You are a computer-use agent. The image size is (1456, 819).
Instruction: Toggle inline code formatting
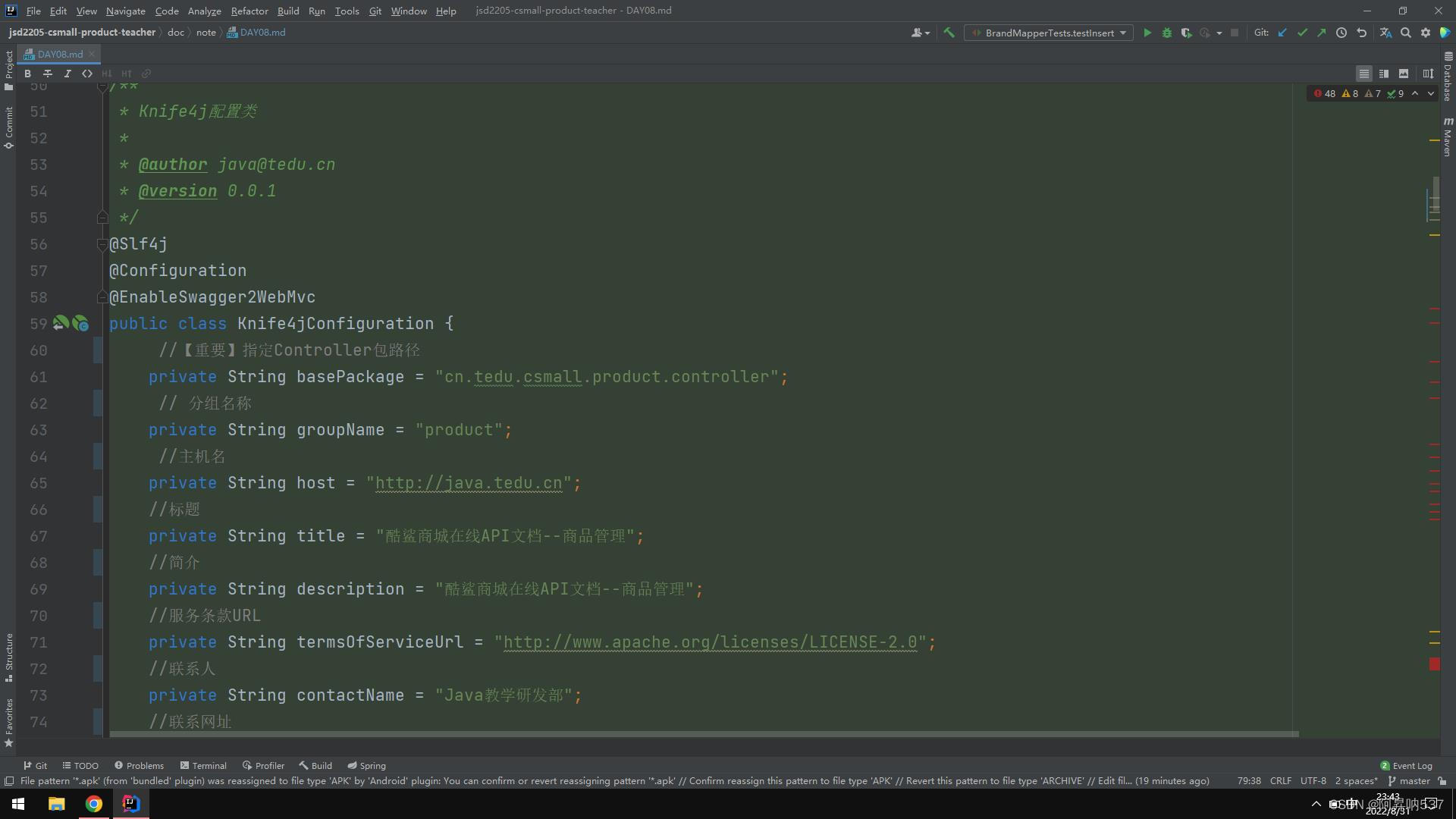[x=87, y=74]
